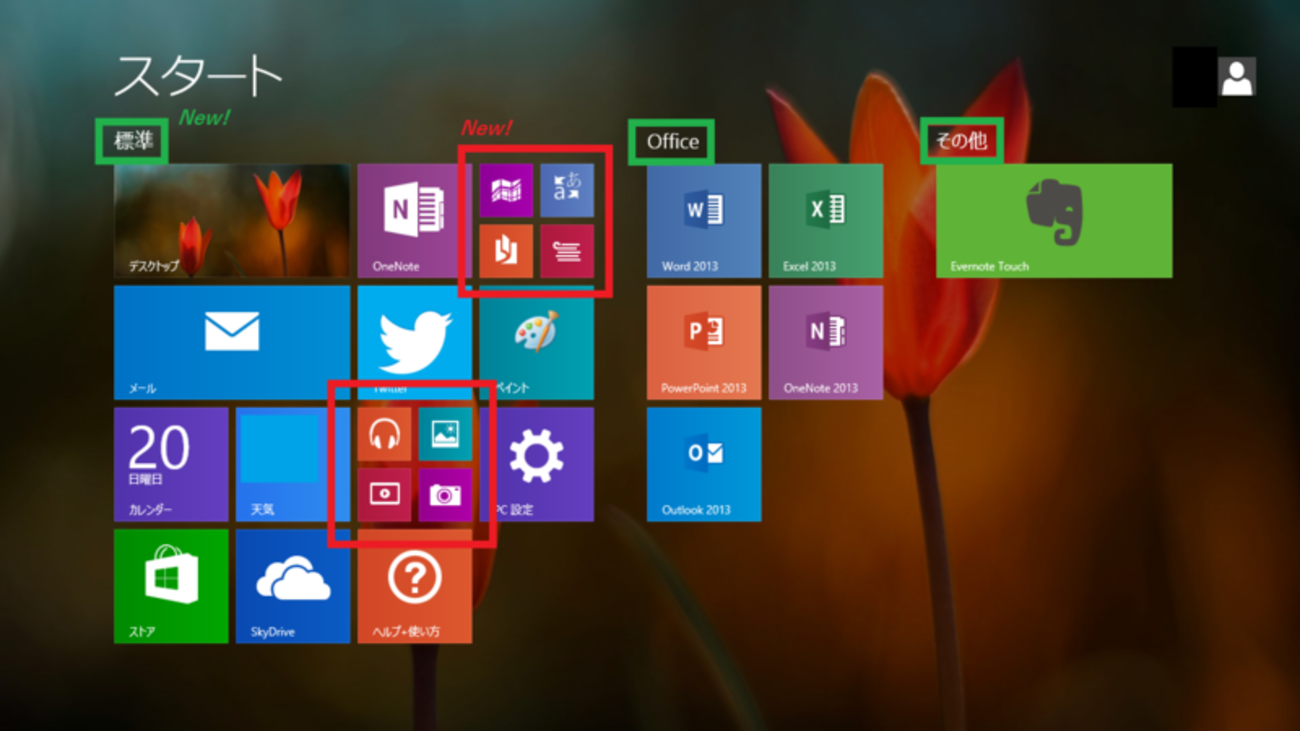Launch the Excel 2013 tile
Screen dimensions: 1300x731
pyautogui.click(x=826, y=221)
